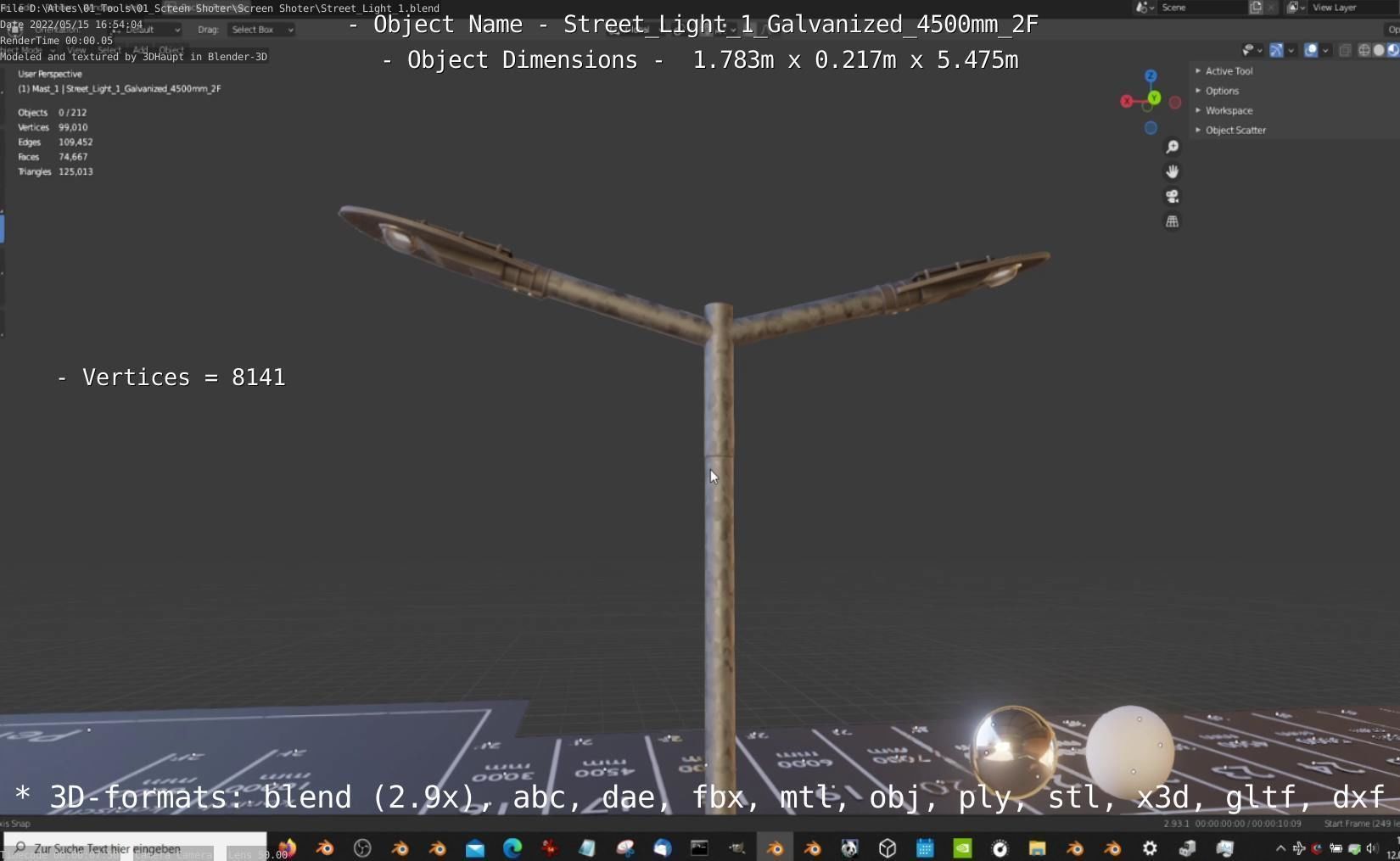Toggle viewport overlays button
The width and height of the screenshot is (1400, 861).
pos(1311,50)
